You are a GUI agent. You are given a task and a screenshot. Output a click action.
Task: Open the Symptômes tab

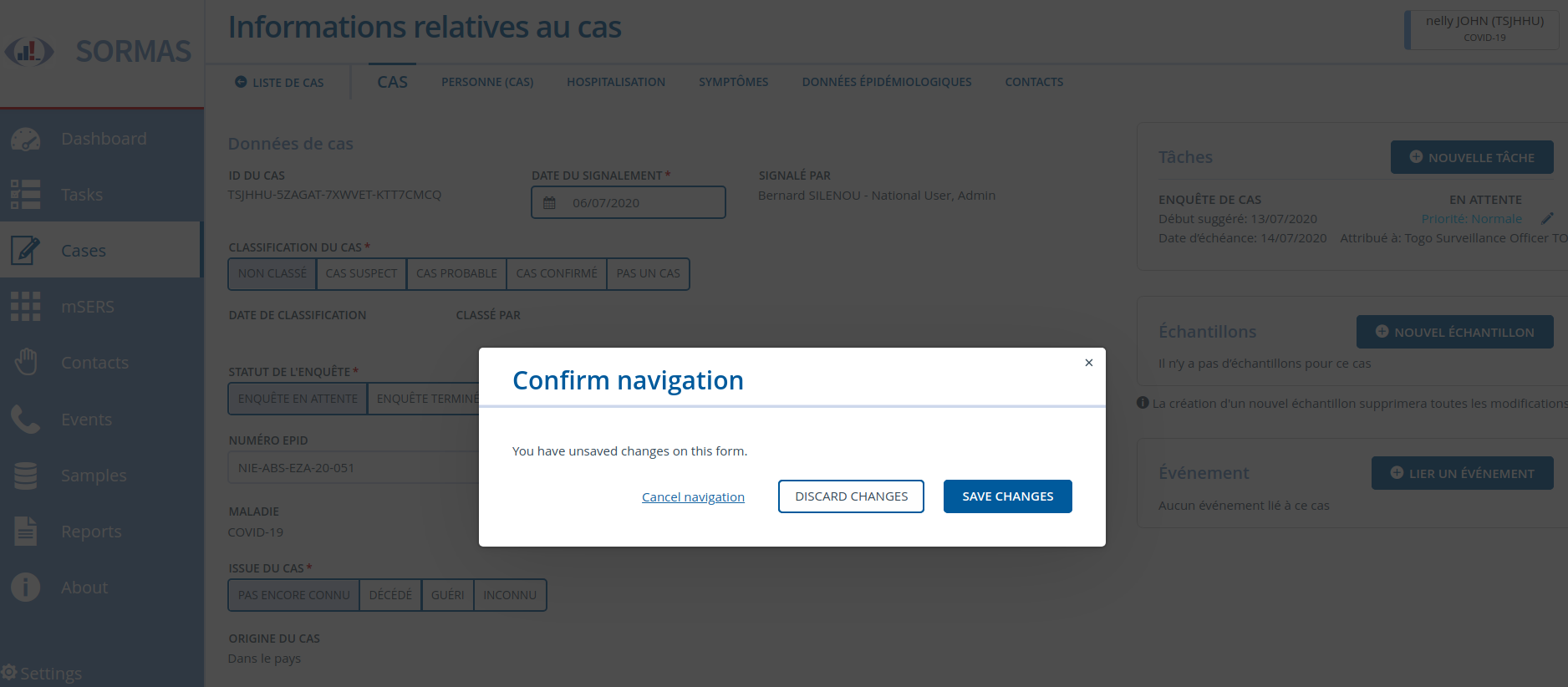733,82
